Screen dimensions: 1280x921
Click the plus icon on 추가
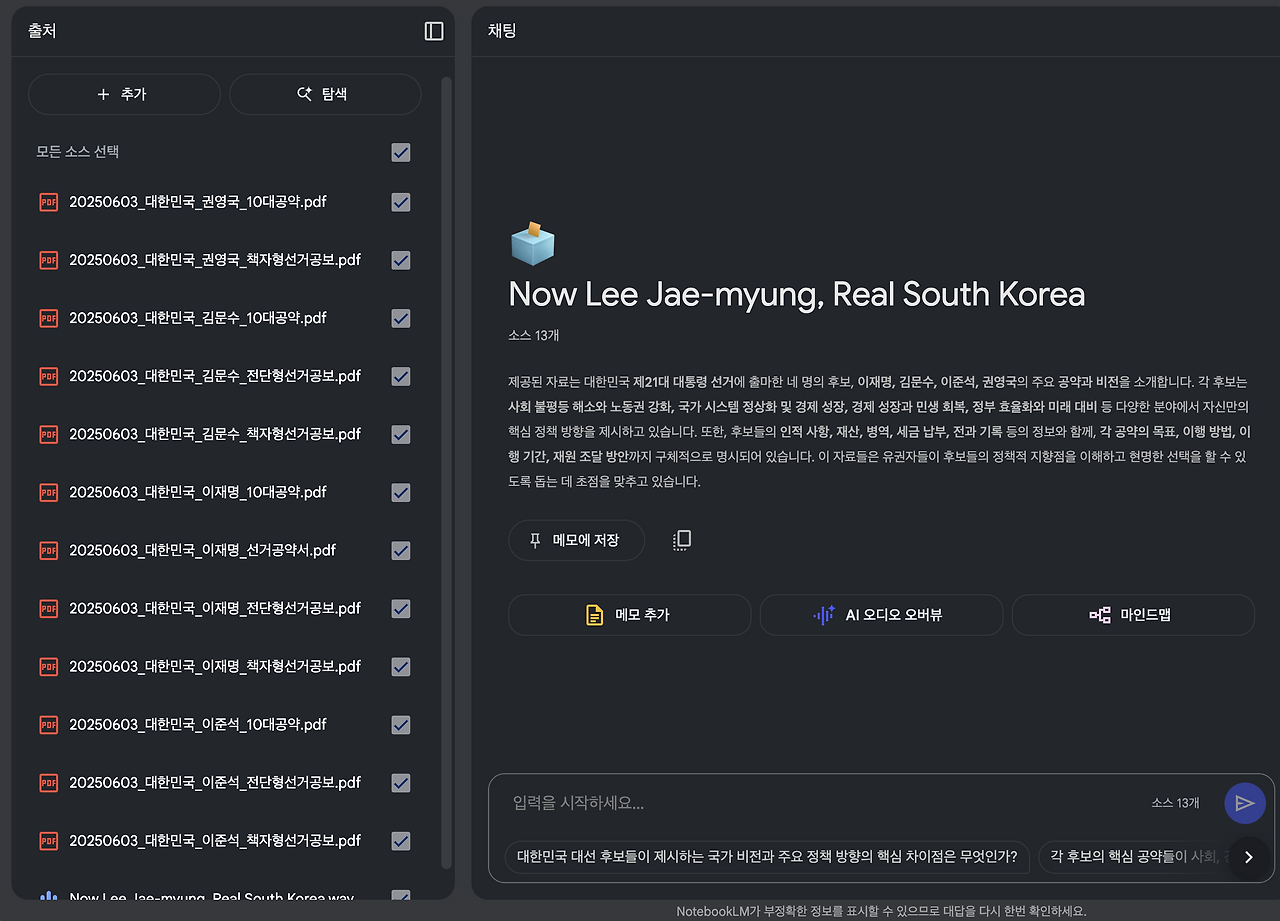click(101, 93)
